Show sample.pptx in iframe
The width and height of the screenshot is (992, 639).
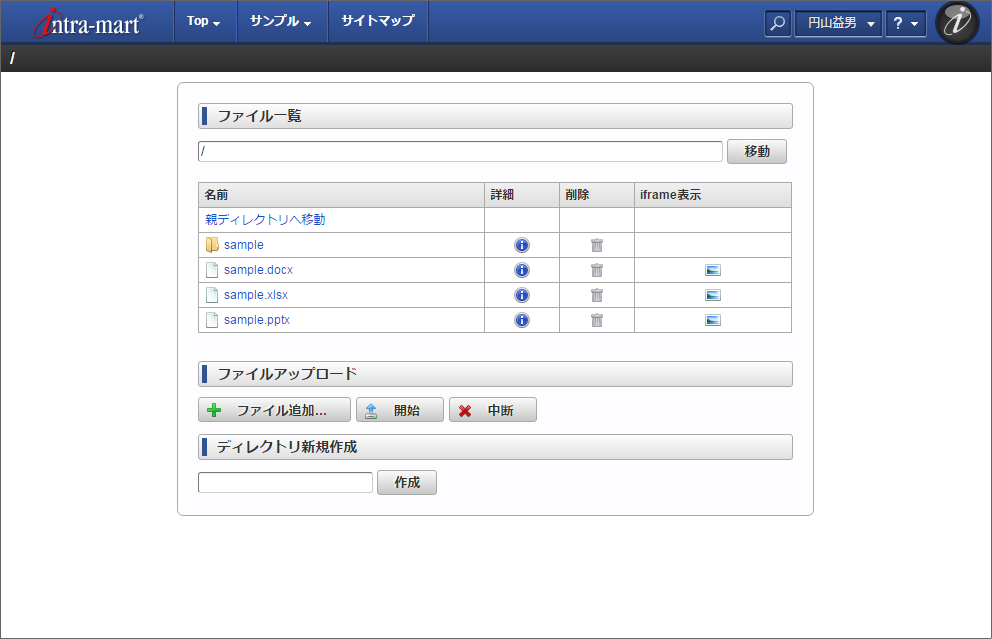pos(713,320)
